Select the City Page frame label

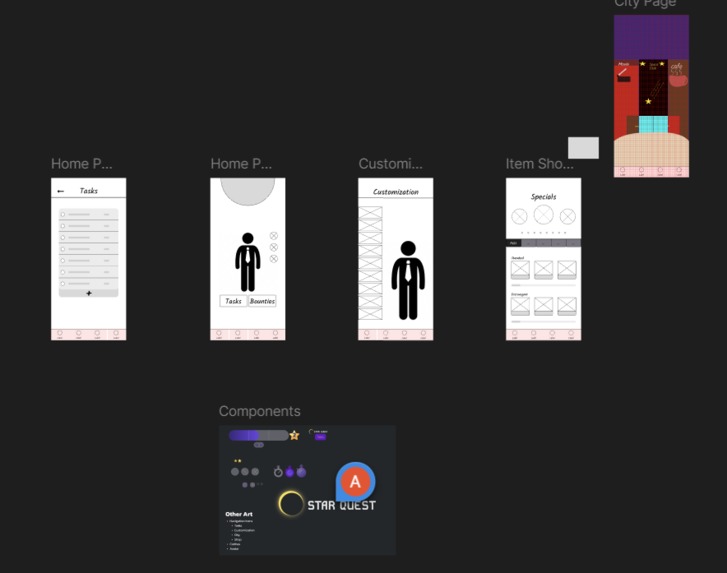click(x=645, y=4)
